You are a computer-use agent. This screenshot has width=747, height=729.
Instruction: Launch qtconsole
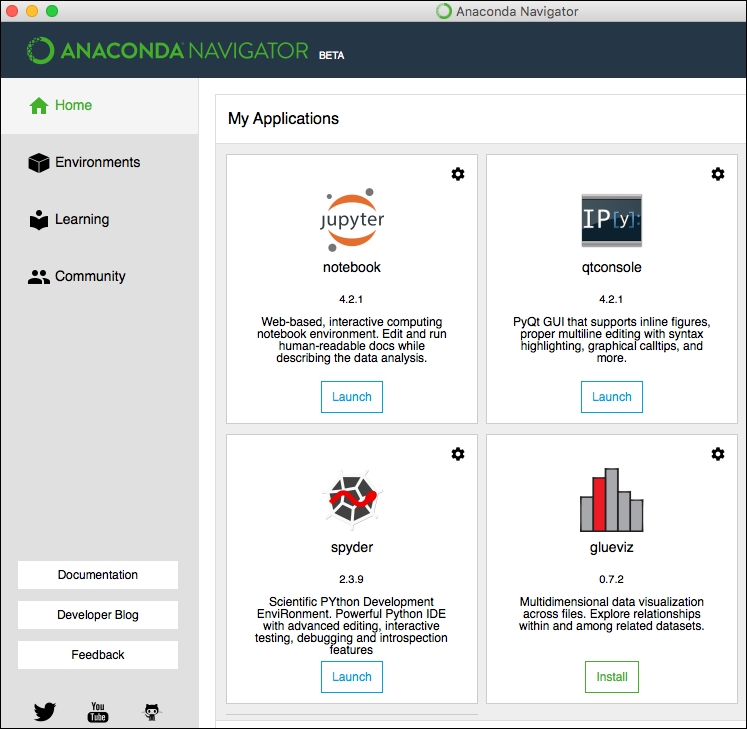tap(612, 397)
